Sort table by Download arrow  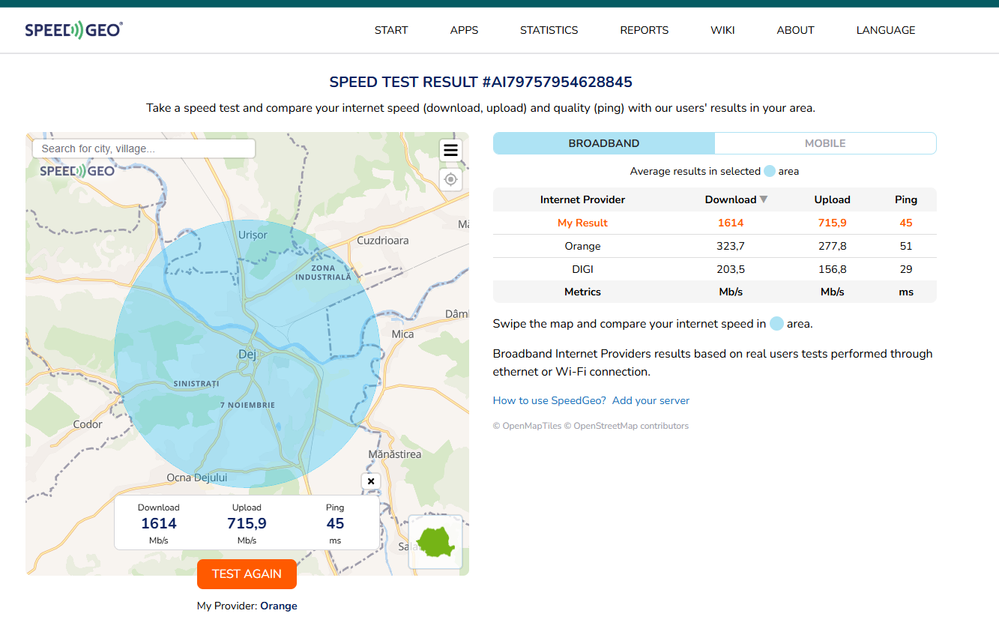point(764,199)
